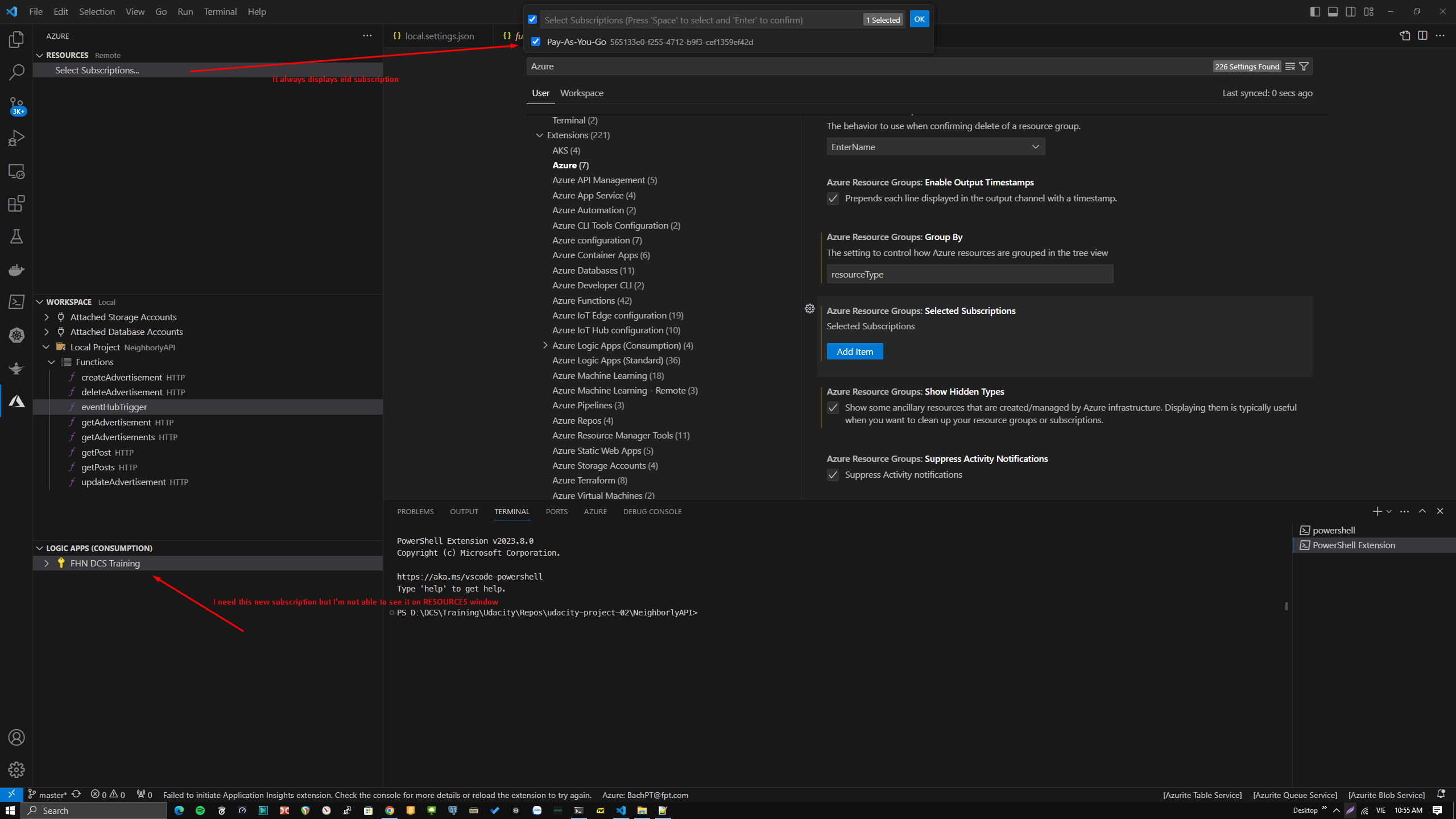
Task: Toggle bottom panel layout icon
Action: (1333, 11)
